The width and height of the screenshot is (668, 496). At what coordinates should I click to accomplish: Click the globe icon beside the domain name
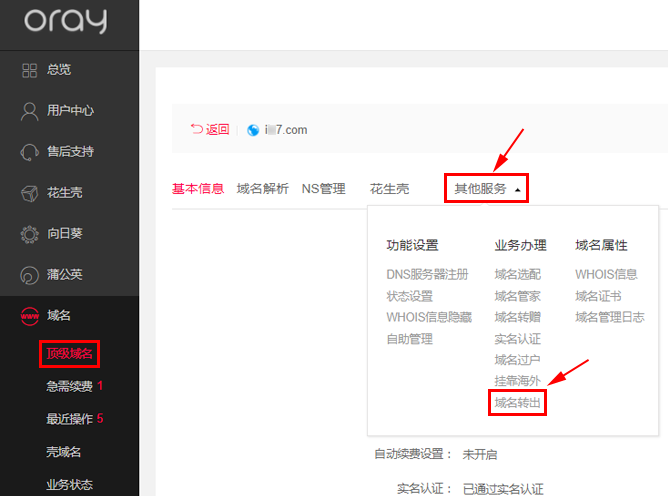pos(253,130)
